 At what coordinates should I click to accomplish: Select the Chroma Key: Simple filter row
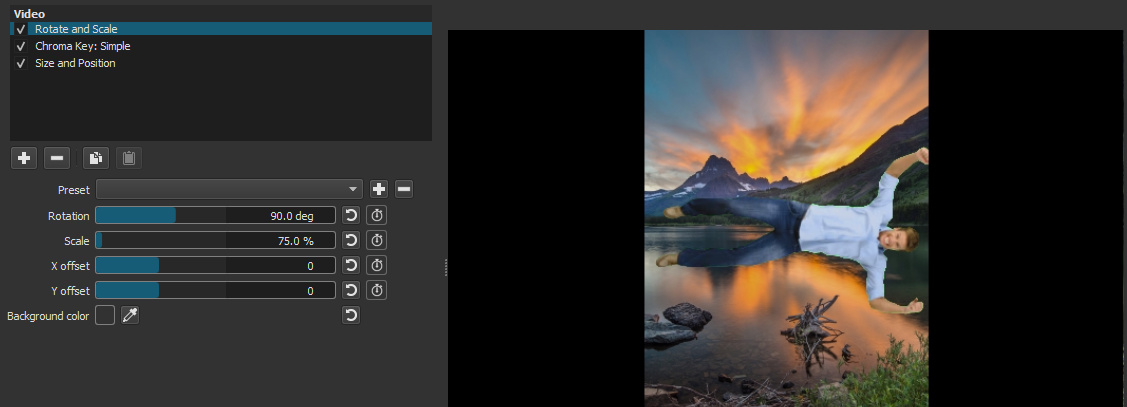221,46
